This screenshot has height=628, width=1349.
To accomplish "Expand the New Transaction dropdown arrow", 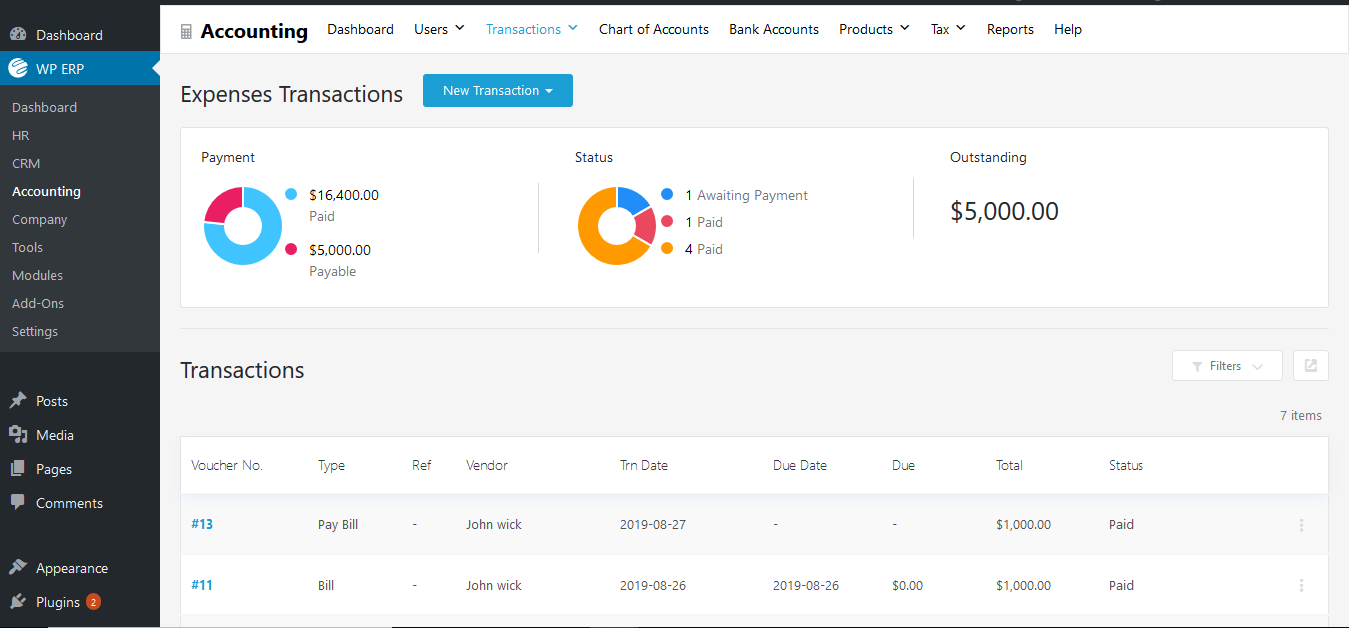I will click(x=548, y=90).
